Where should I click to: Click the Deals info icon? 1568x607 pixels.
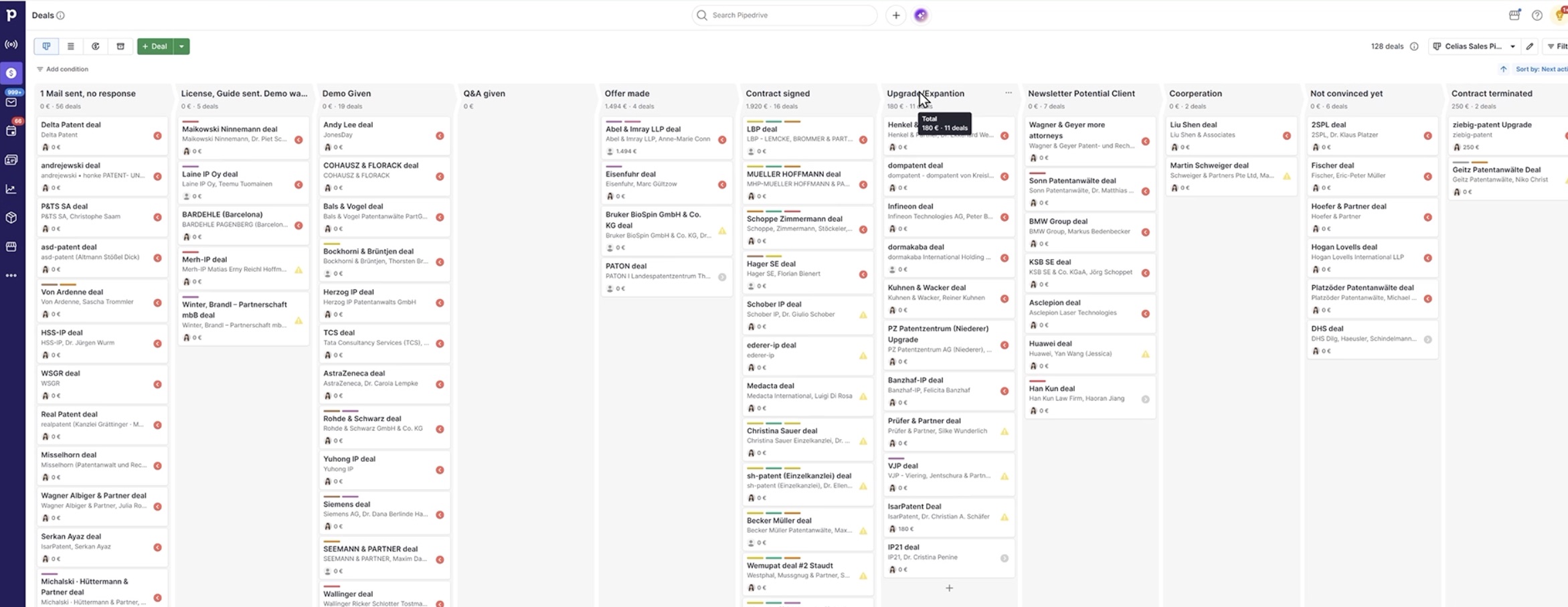pyautogui.click(x=61, y=15)
